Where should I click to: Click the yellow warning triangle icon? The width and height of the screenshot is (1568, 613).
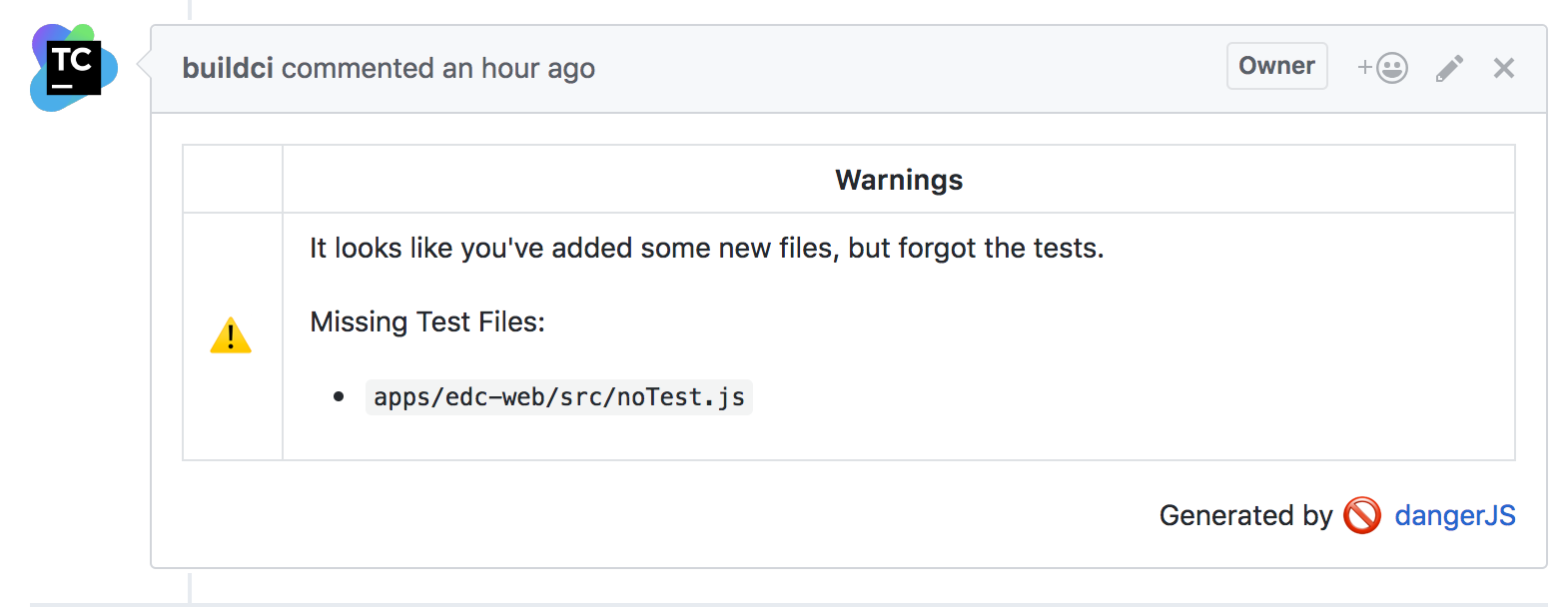tap(231, 335)
